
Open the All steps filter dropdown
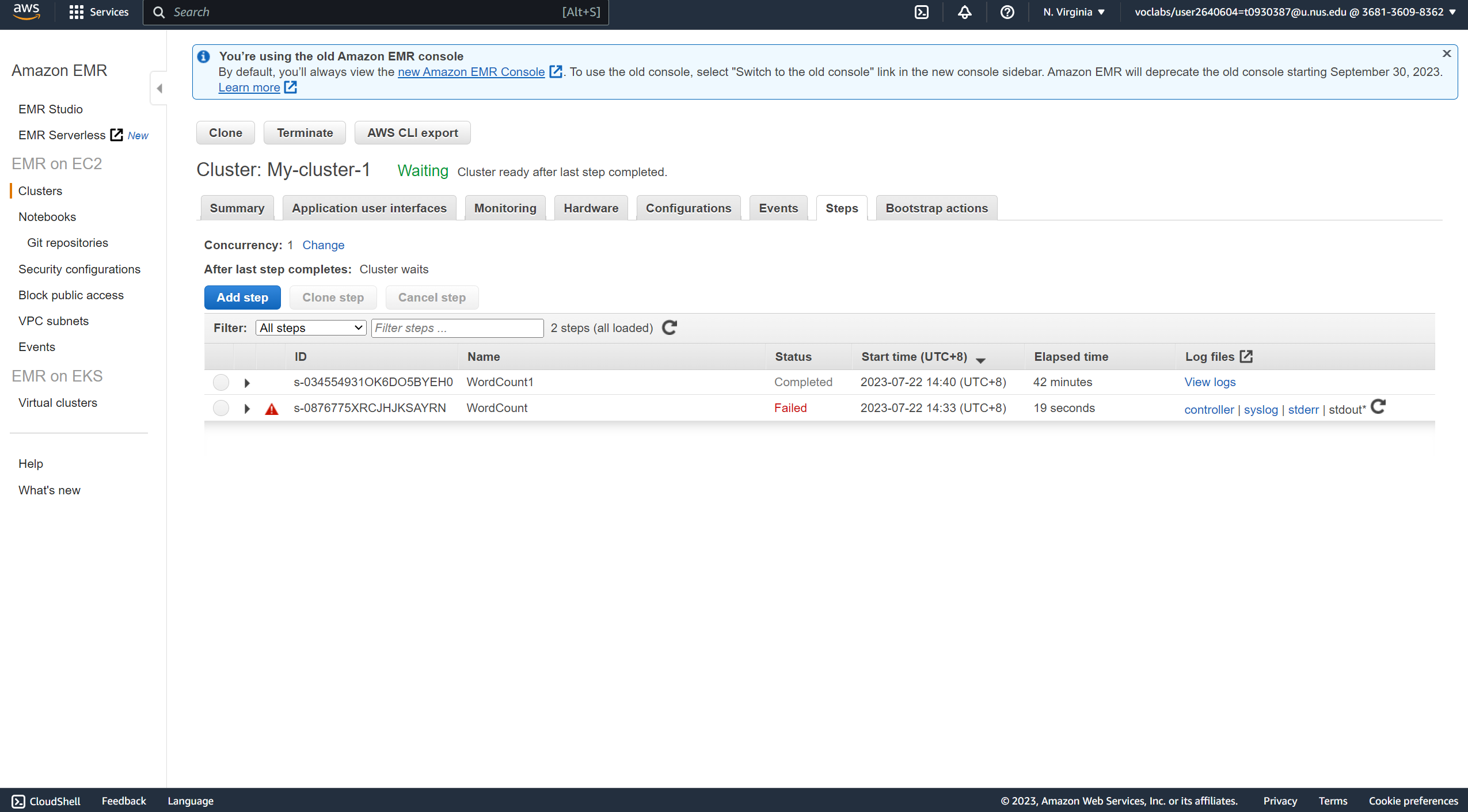coord(311,328)
